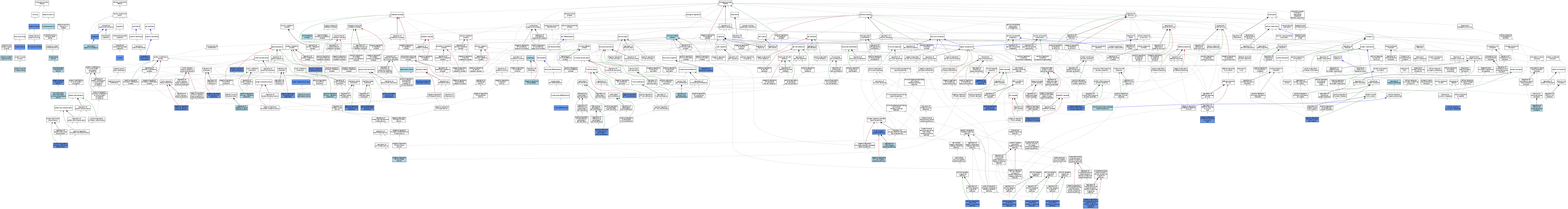Select the 'response to biotic stimulus' node

tap(1221, 27)
